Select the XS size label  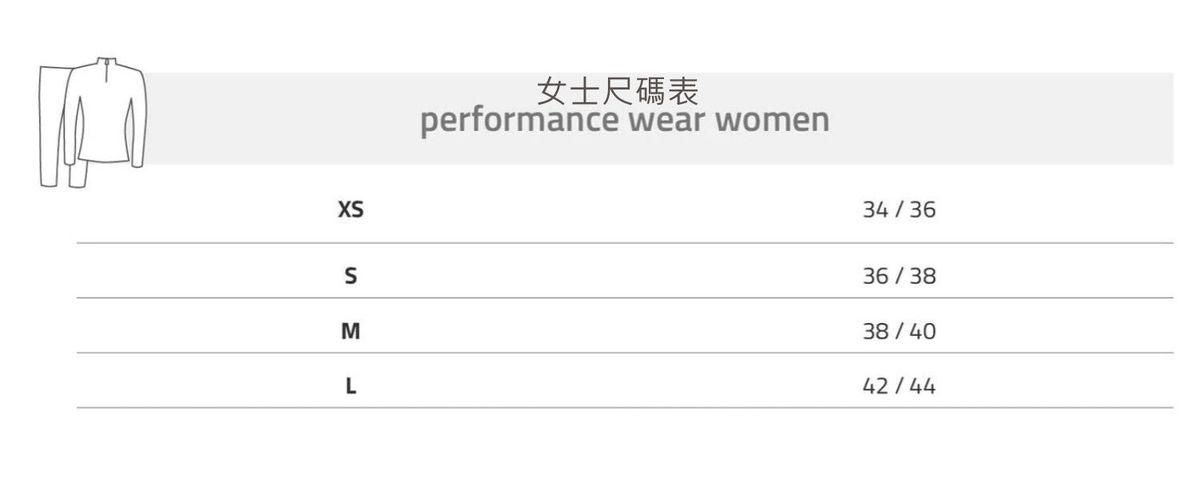click(x=351, y=210)
